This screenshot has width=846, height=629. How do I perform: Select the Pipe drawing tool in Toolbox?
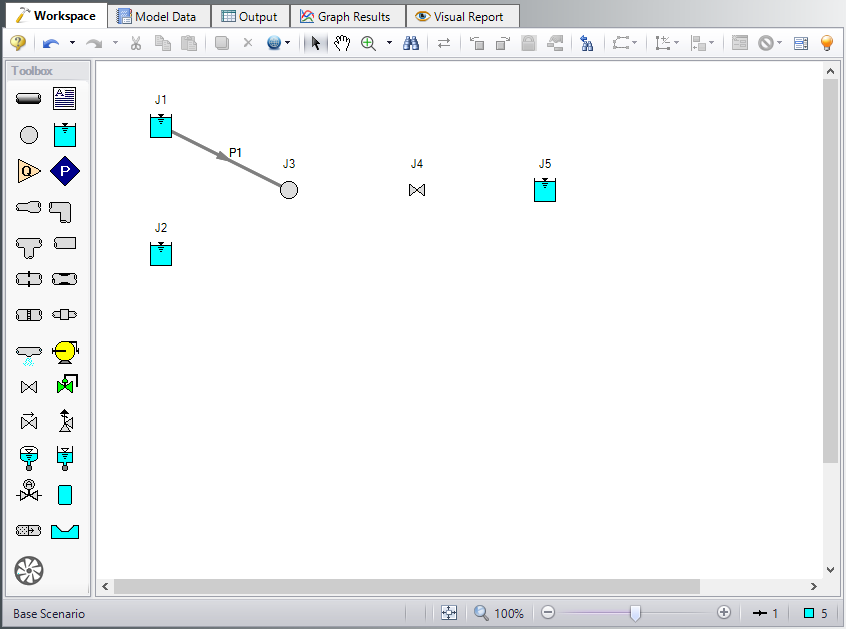(28, 99)
